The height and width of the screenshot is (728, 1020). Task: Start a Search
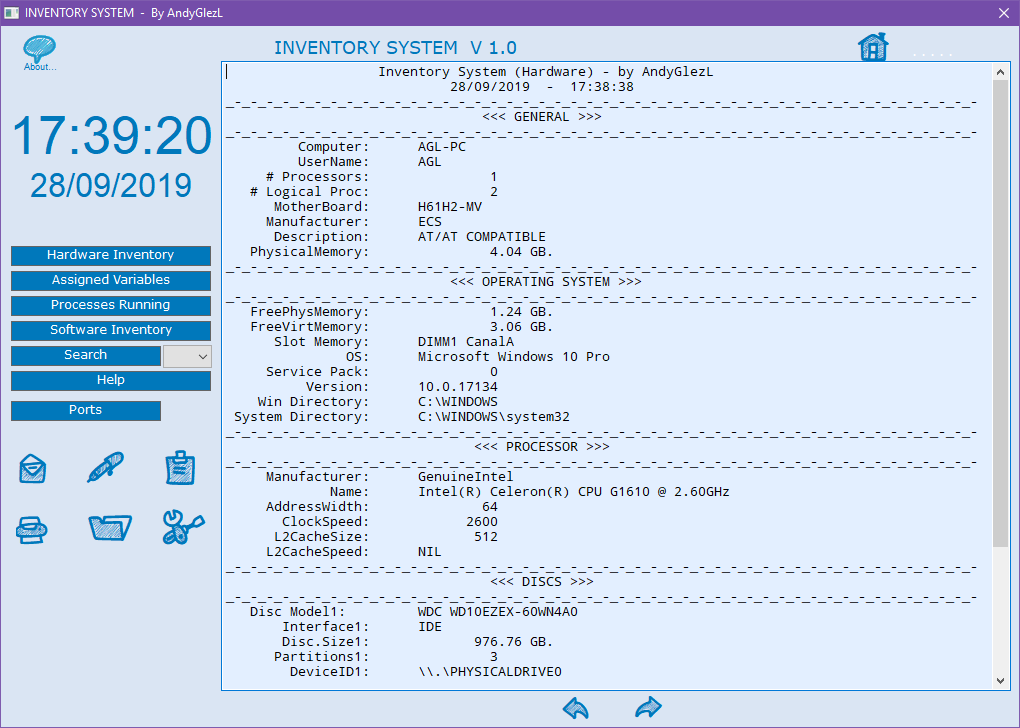point(85,355)
